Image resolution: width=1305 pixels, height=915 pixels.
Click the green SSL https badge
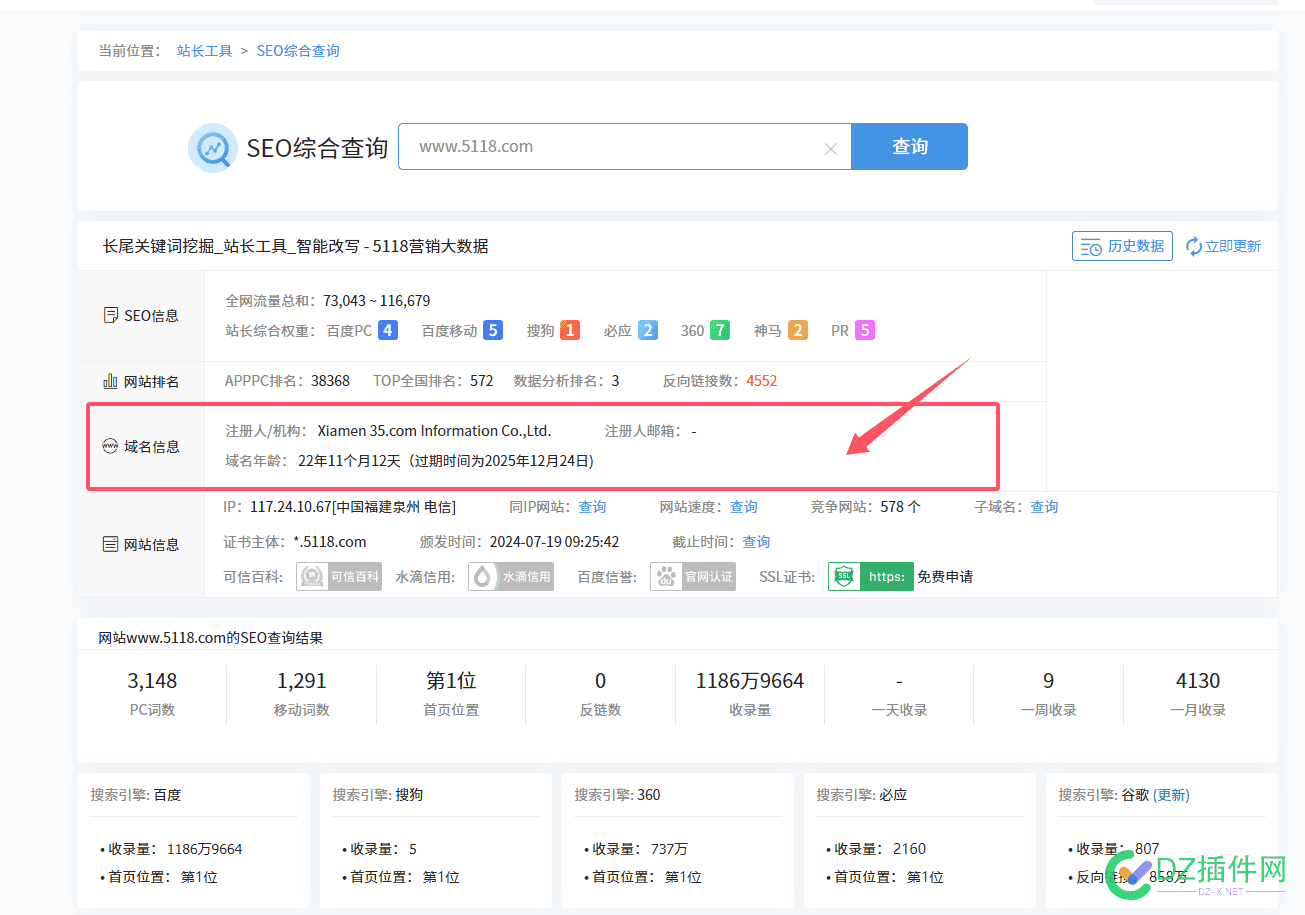coord(871,577)
